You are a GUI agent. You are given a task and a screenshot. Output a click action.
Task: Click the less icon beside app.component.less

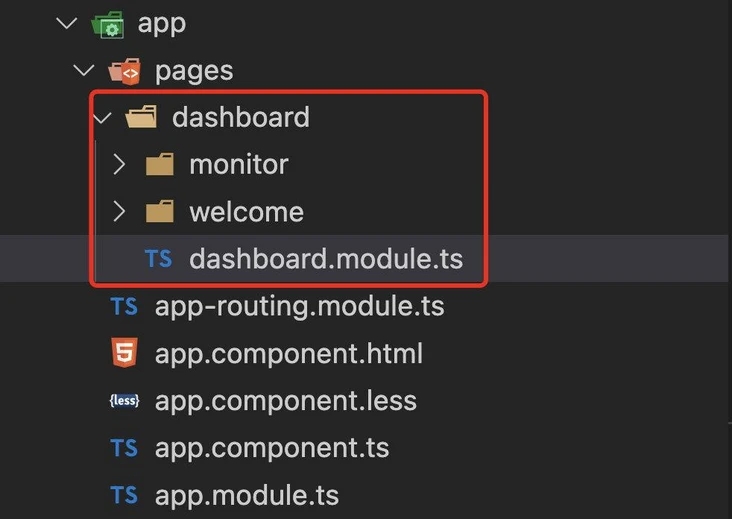[124, 401]
